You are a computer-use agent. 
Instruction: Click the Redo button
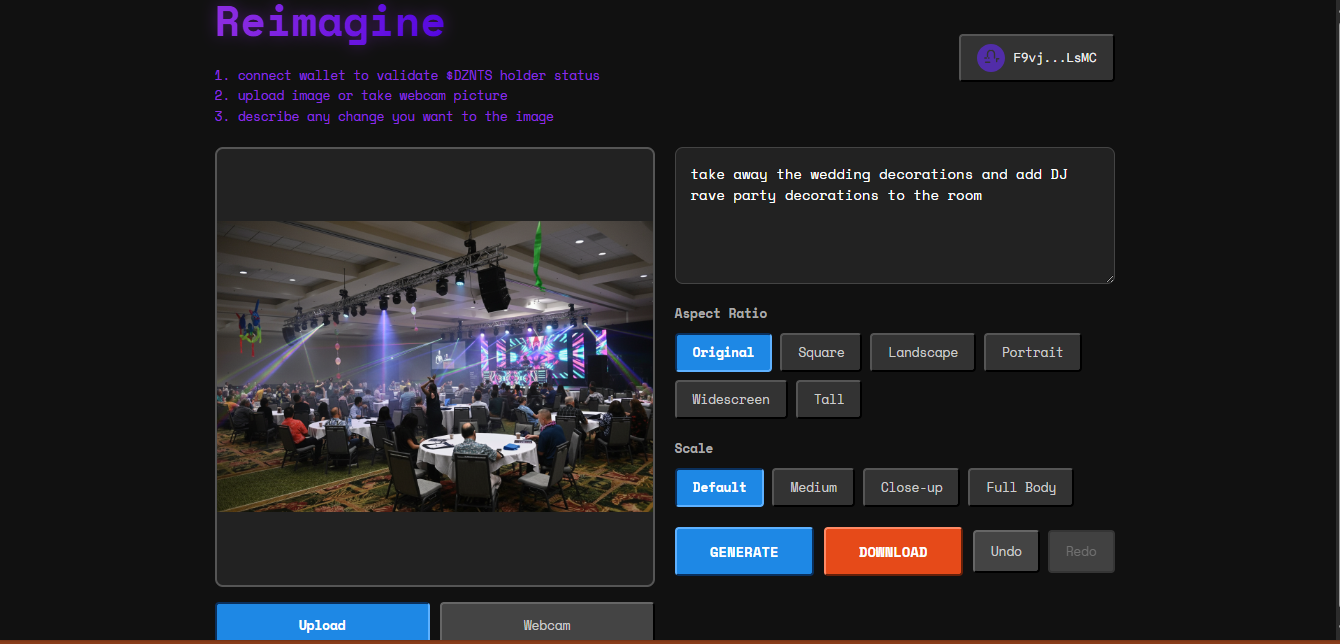1081,551
